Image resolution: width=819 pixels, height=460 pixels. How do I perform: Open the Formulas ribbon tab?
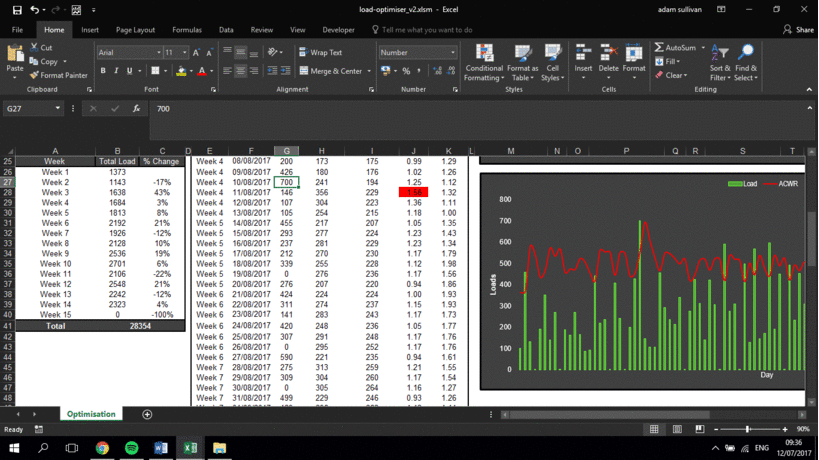(186, 30)
